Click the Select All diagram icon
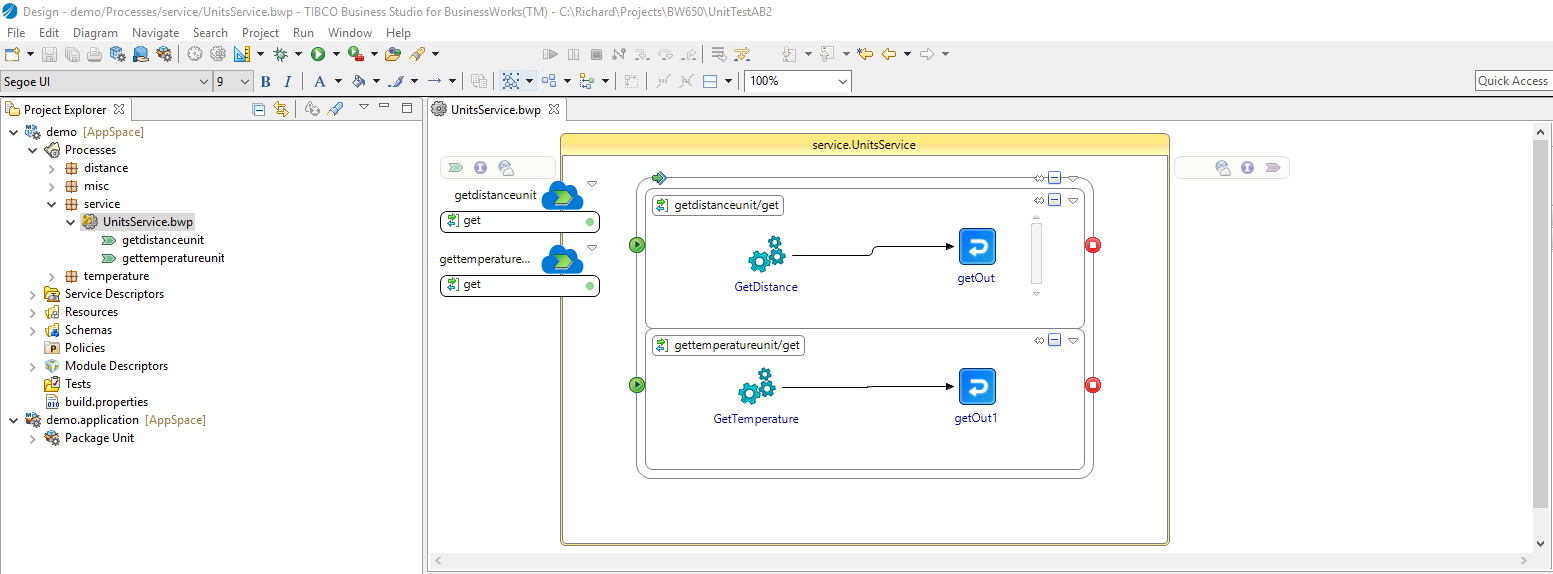This screenshot has height=574, width=1553. (x=511, y=81)
